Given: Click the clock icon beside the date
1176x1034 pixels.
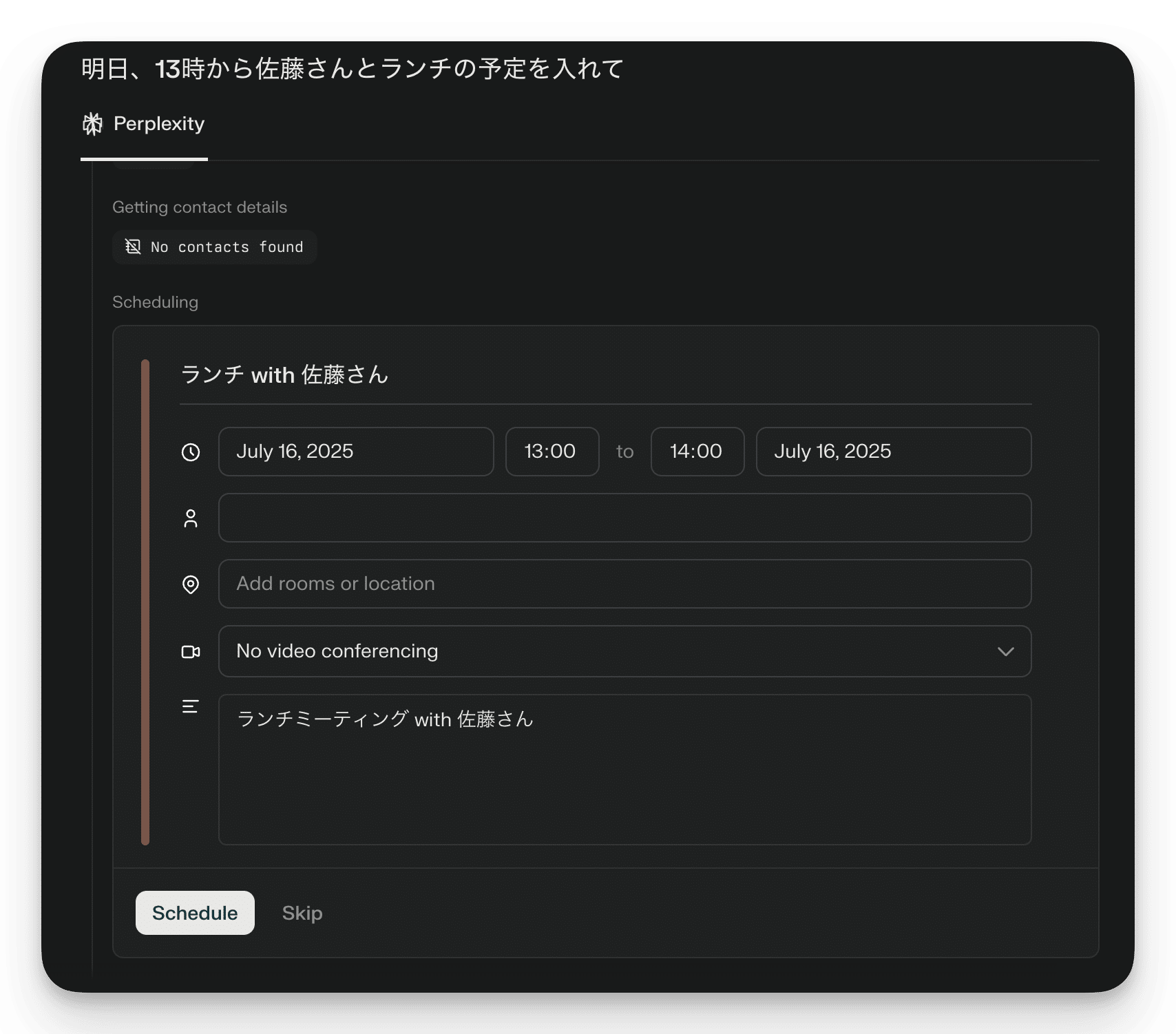Looking at the screenshot, I should pyautogui.click(x=191, y=452).
